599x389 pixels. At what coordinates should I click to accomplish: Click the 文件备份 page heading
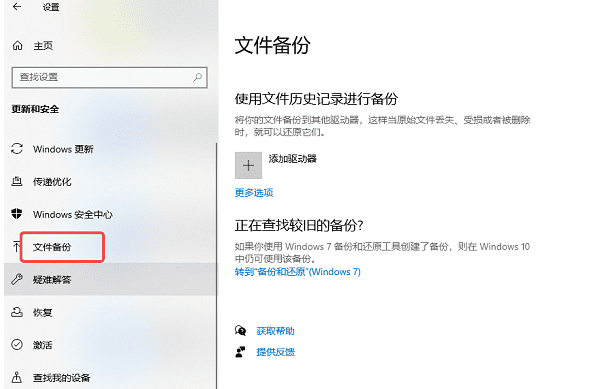(273, 45)
